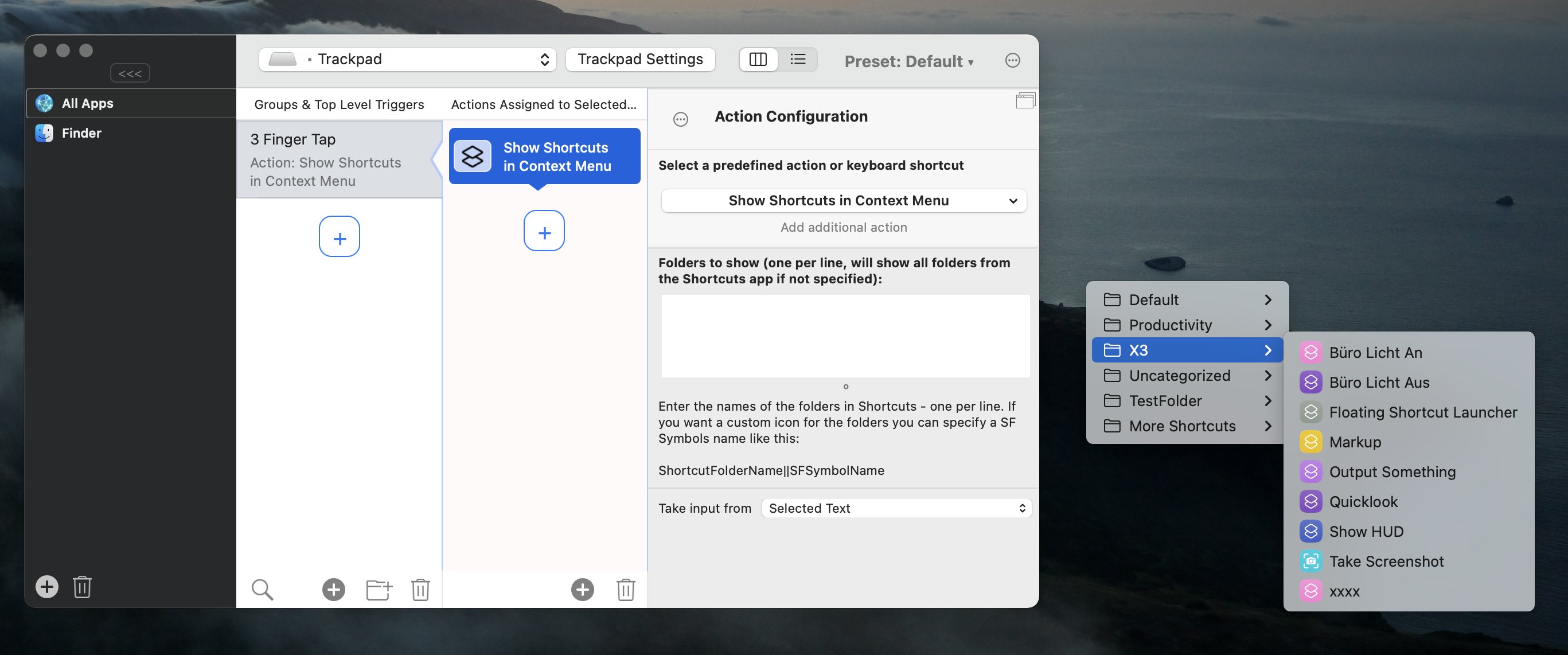Click Add additional action

844,227
